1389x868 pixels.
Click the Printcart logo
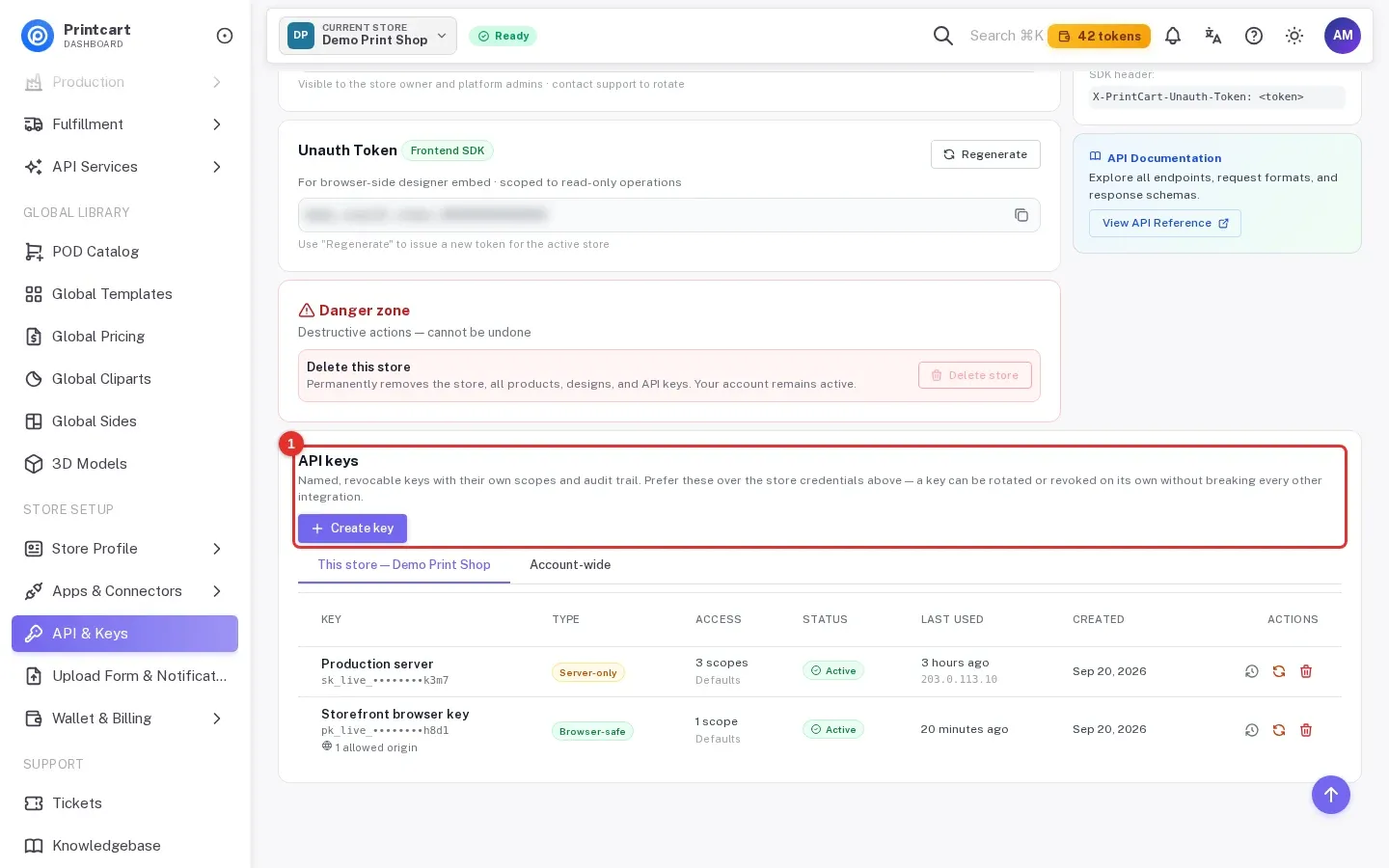[x=38, y=36]
